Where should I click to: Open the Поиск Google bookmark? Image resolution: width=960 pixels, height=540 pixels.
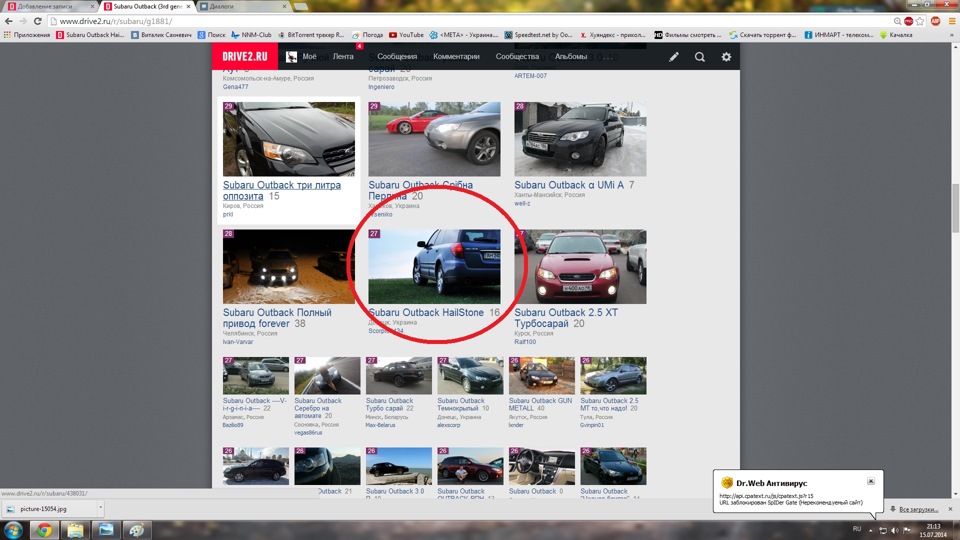point(211,35)
